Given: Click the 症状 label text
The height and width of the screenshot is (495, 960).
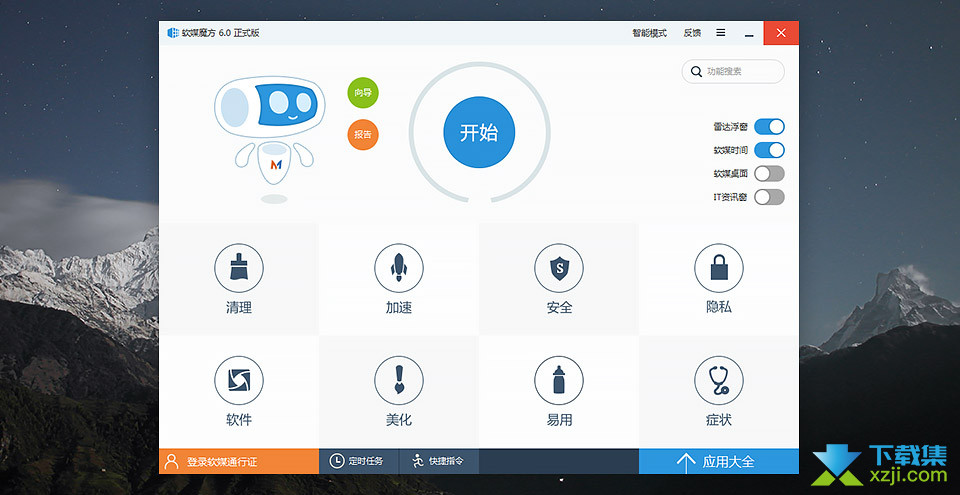Looking at the screenshot, I should [719, 420].
